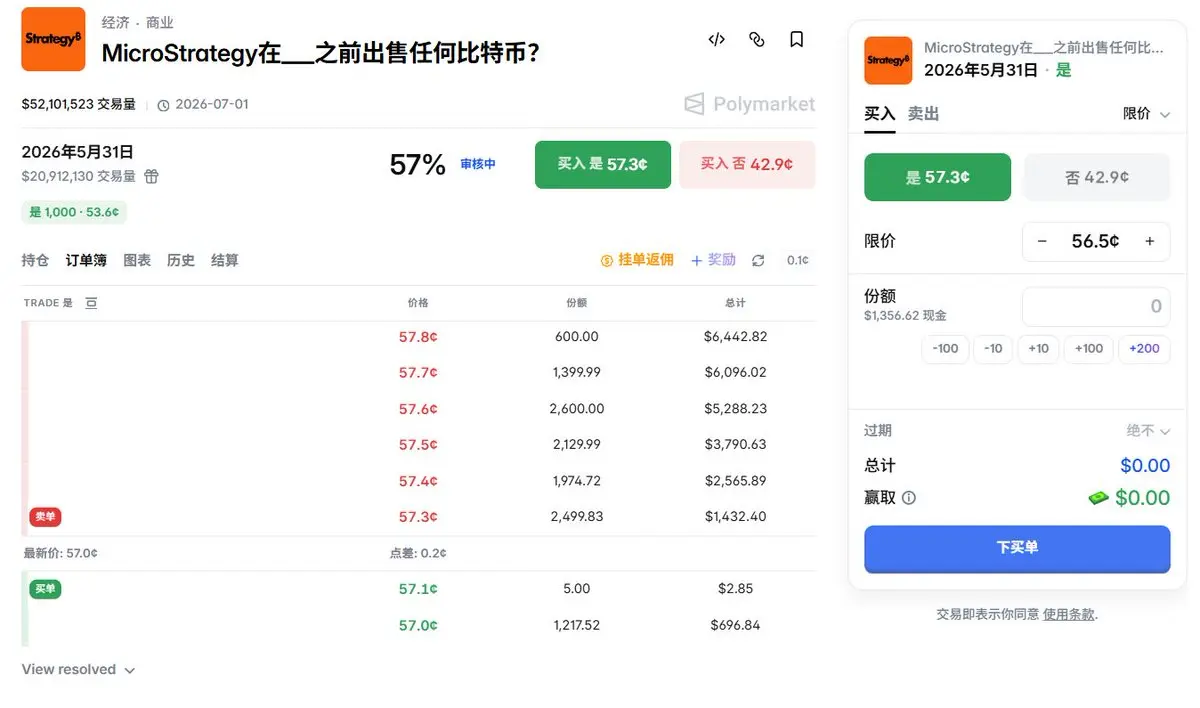
Task: Click the 下买单 submit button
Action: click(x=1017, y=548)
